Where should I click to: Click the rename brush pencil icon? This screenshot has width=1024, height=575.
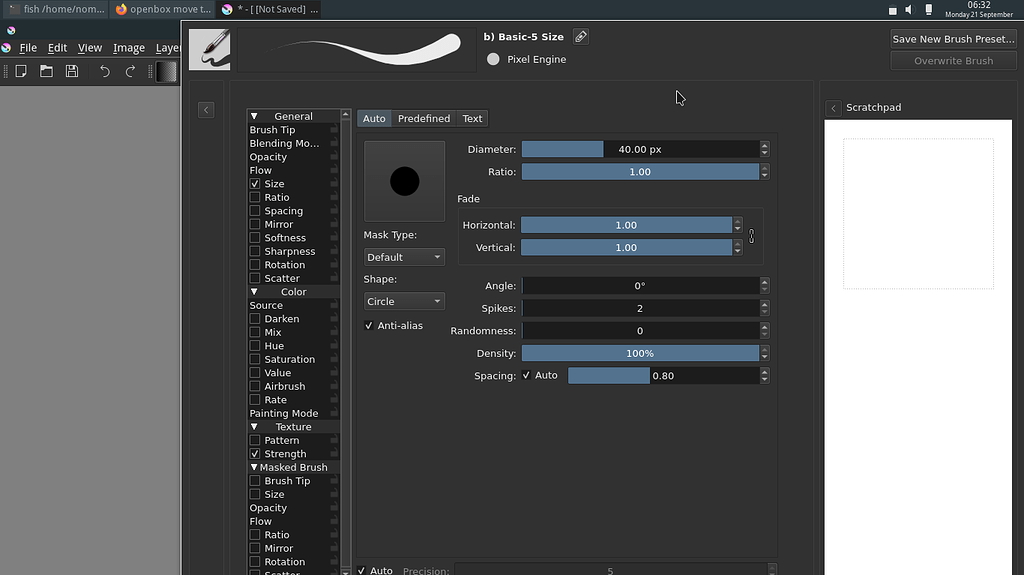coord(581,37)
